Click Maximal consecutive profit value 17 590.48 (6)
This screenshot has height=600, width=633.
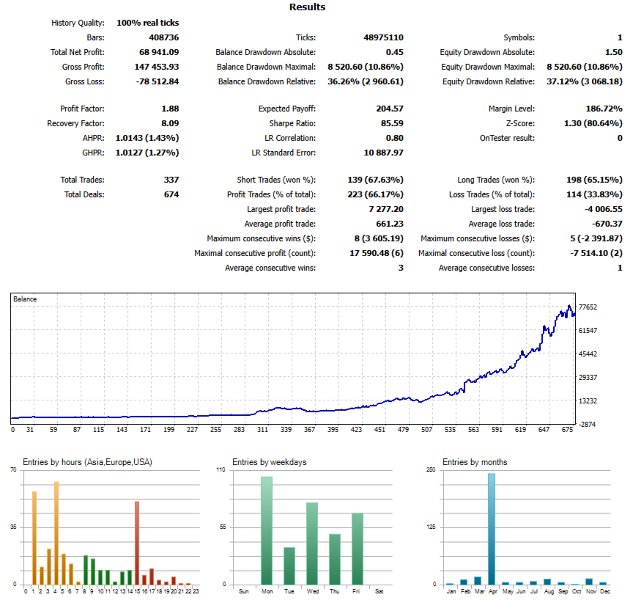376,253
